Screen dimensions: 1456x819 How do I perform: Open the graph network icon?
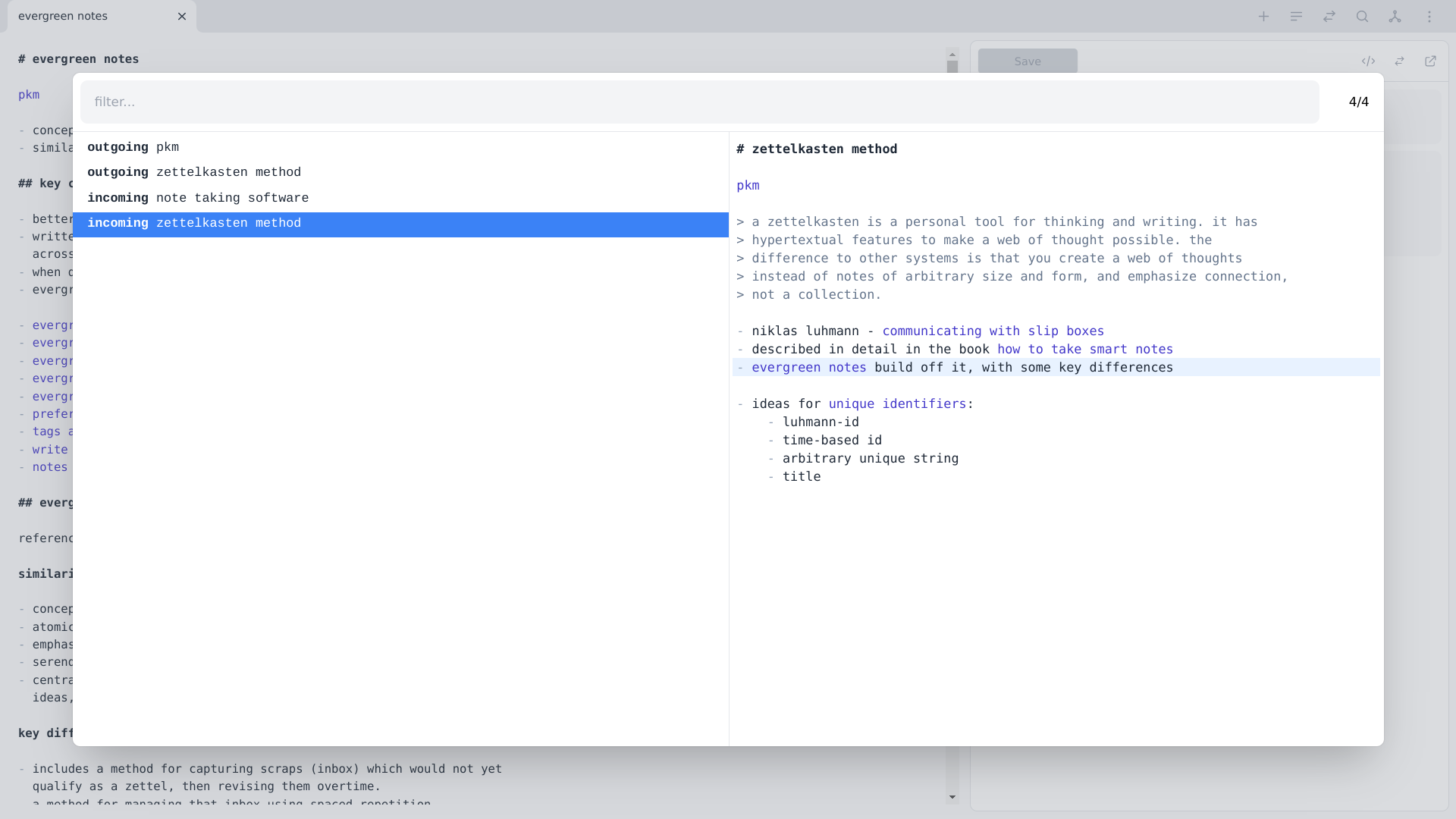click(1395, 16)
